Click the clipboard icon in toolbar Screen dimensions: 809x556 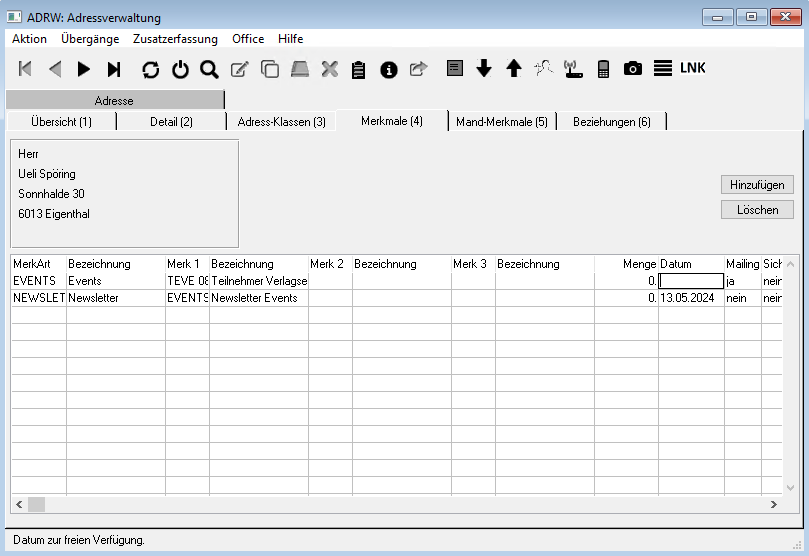tap(359, 69)
